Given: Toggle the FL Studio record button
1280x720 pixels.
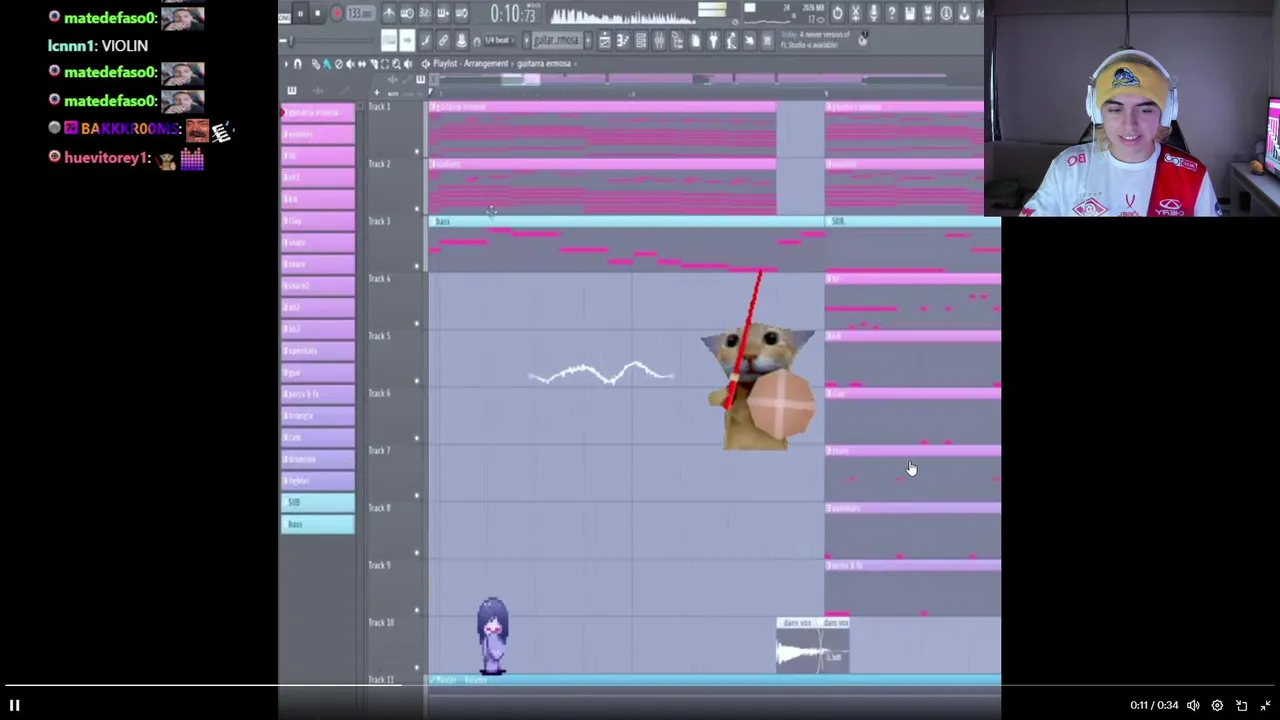Looking at the screenshot, I should point(337,13).
